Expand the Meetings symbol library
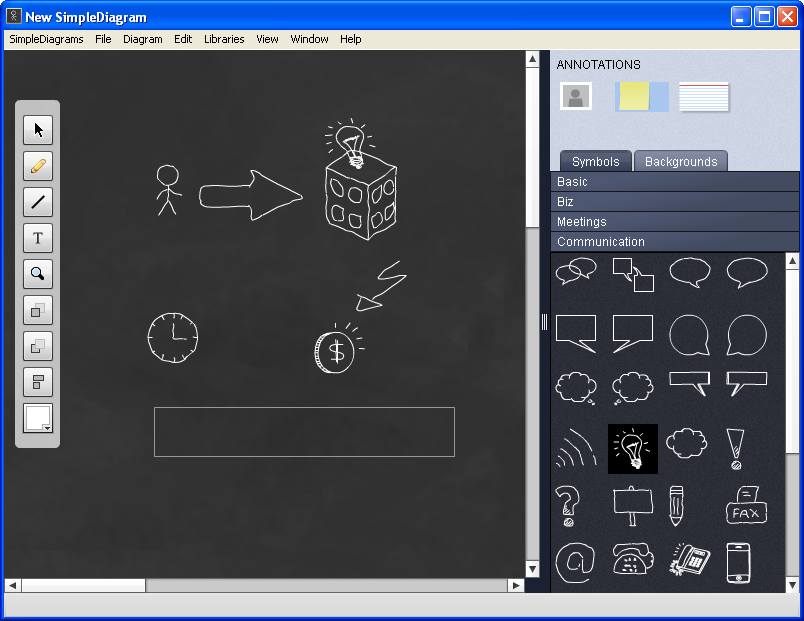 675,222
